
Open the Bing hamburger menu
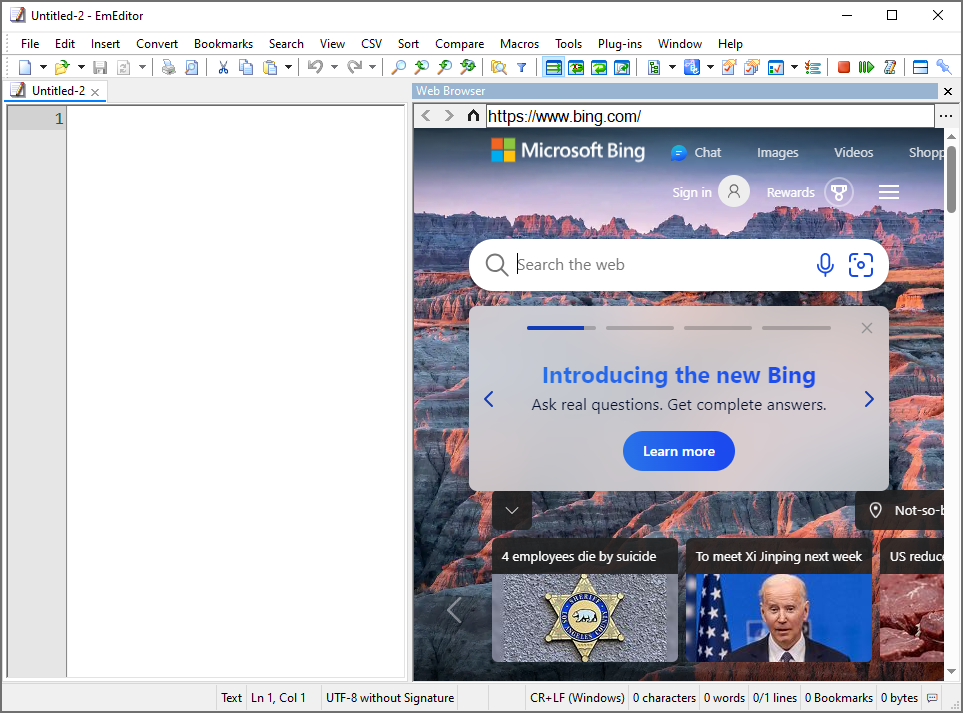889,192
